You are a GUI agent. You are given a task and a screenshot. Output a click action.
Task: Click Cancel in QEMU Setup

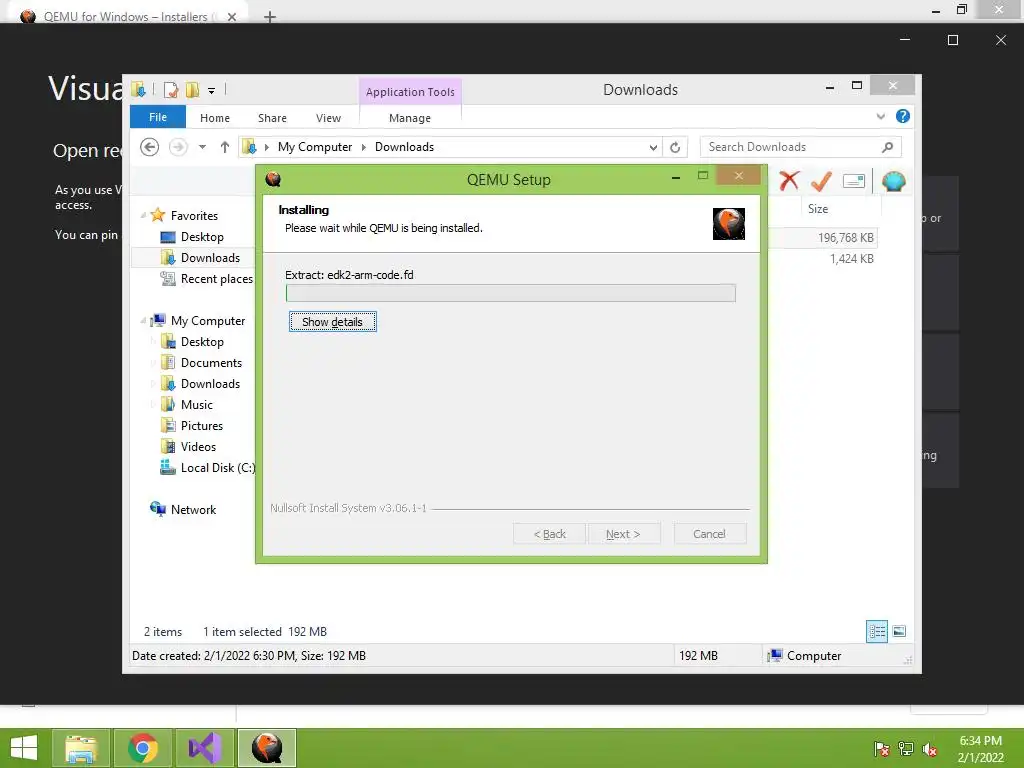(709, 534)
